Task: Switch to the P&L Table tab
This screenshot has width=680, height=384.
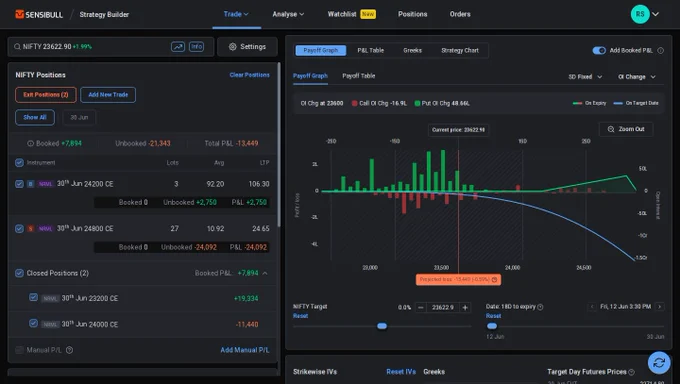Action: [x=370, y=50]
